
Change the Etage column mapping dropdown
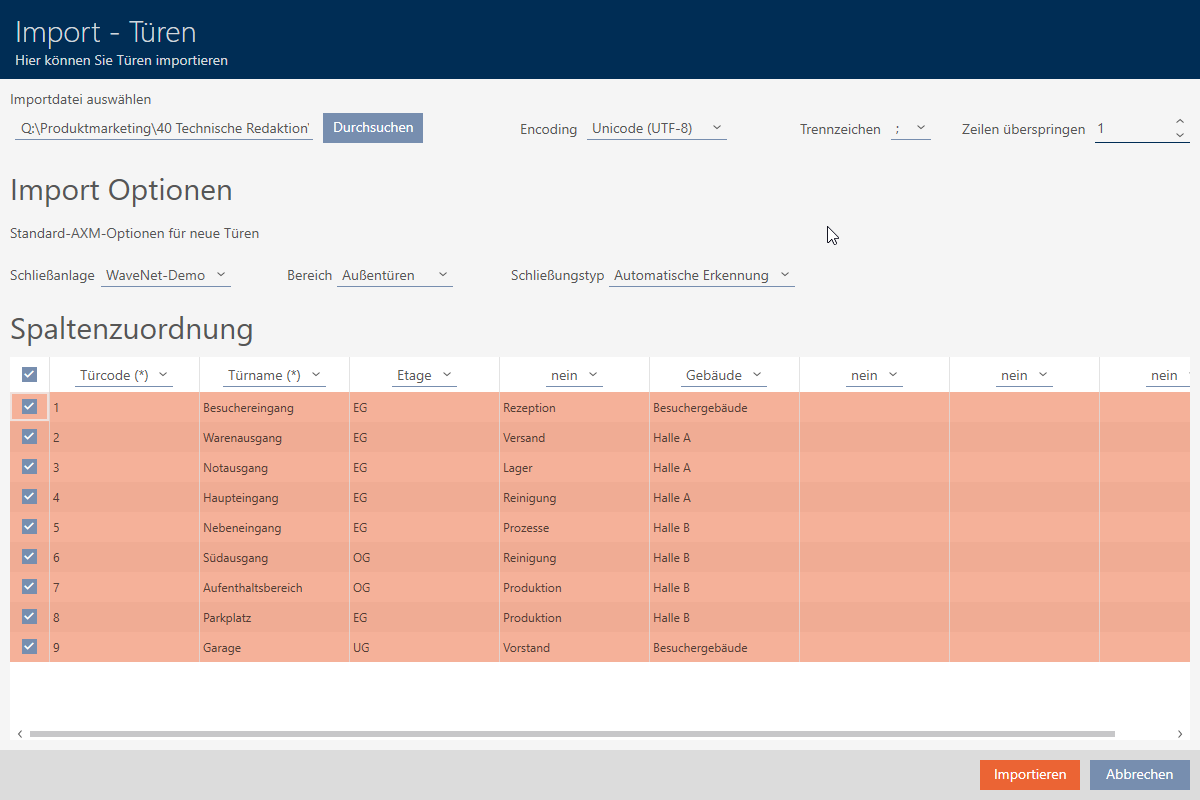(x=424, y=375)
